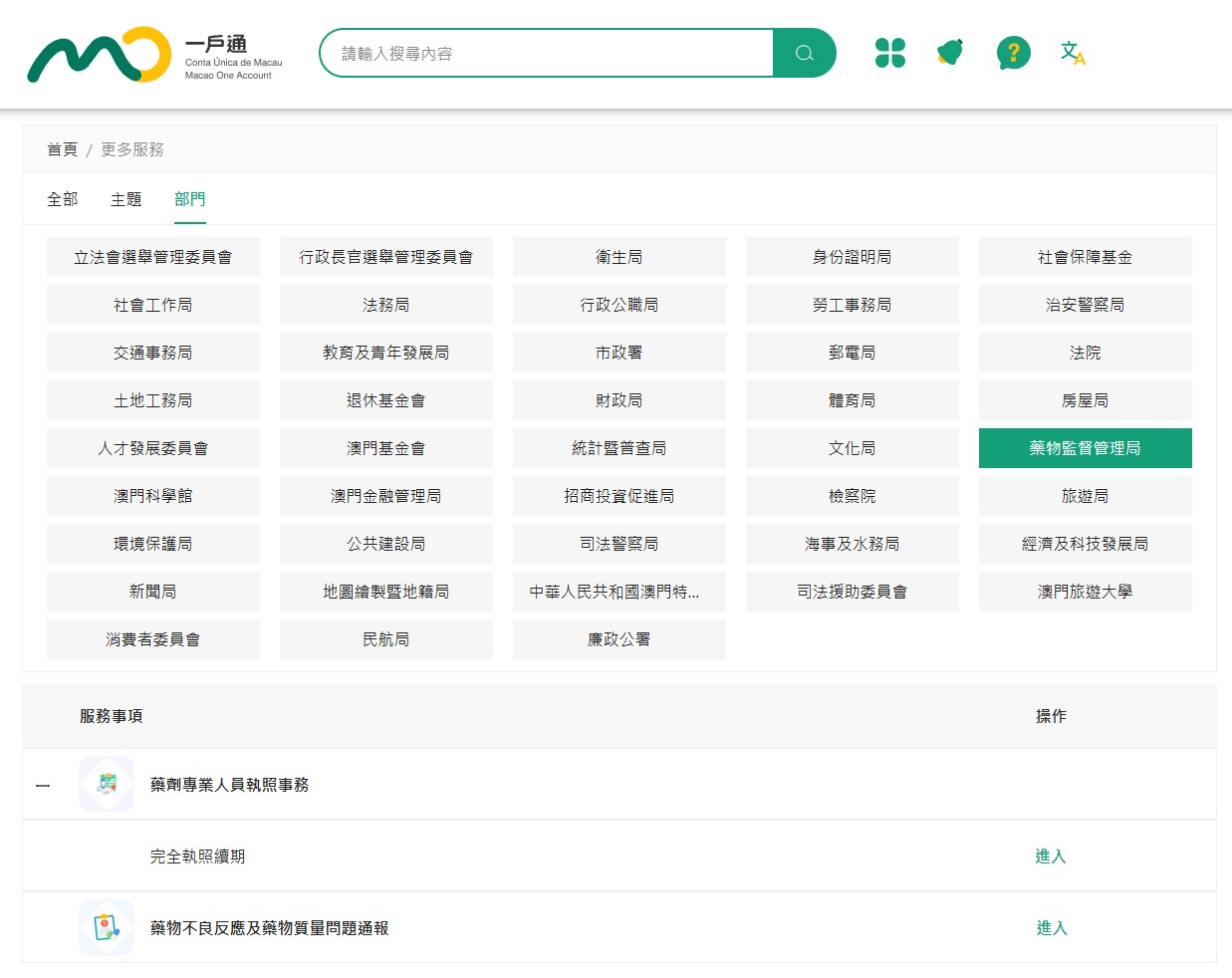This screenshot has width=1232, height=978.
Task: Click the help question mark icon
Action: [x=1013, y=53]
